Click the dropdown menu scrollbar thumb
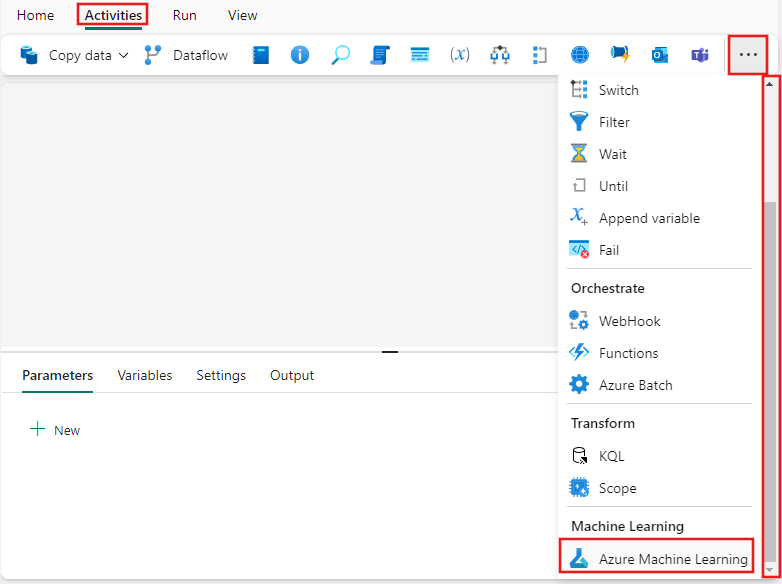782x584 pixels. coord(770,382)
